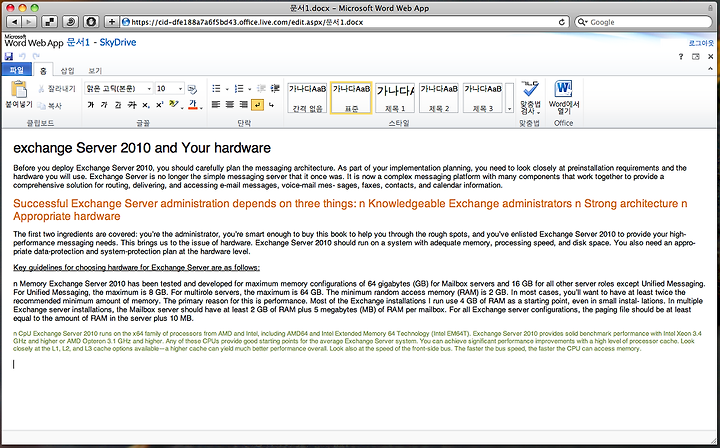Center the paragraph text

point(230,105)
